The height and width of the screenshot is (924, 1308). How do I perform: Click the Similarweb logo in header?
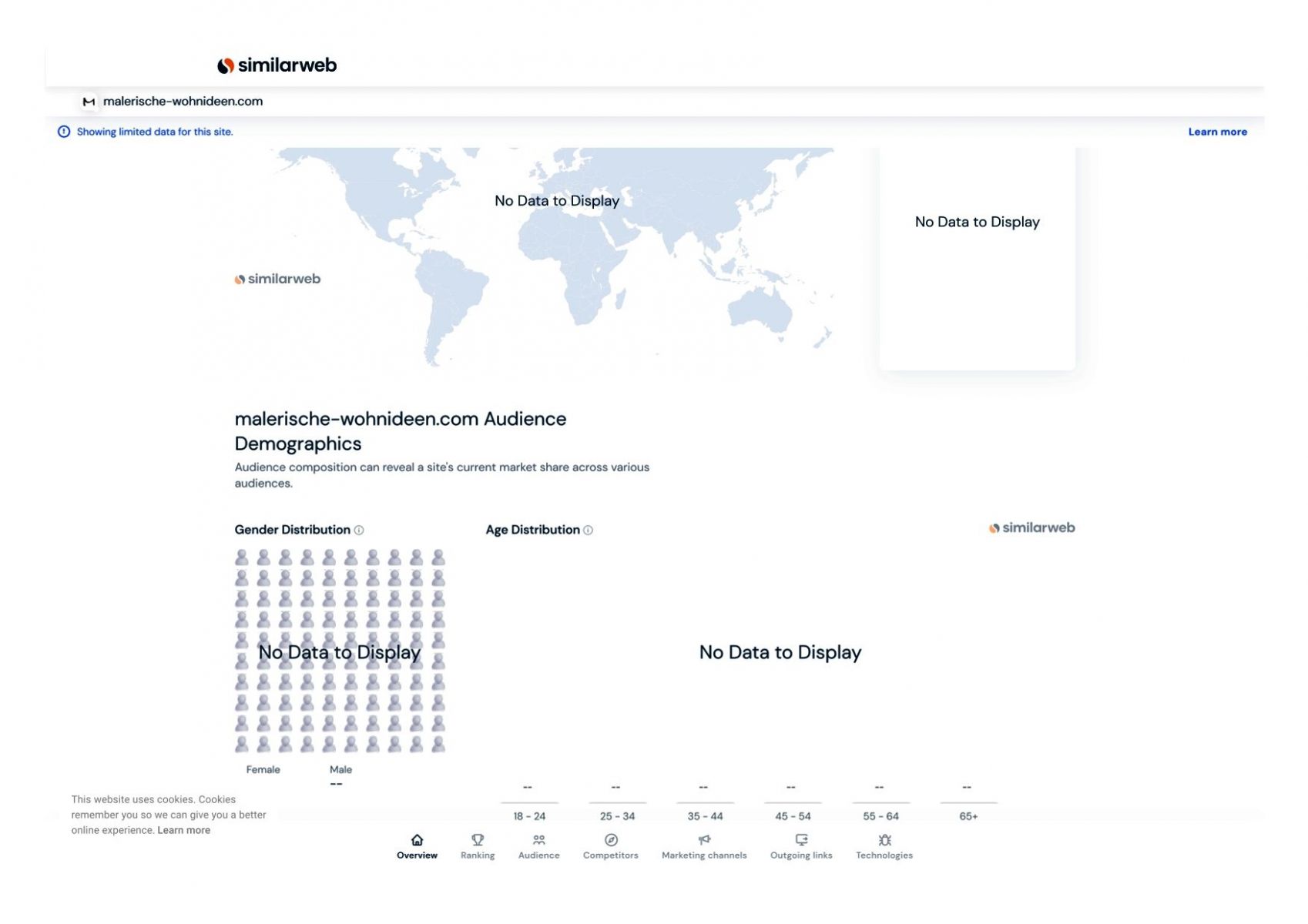click(x=277, y=65)
